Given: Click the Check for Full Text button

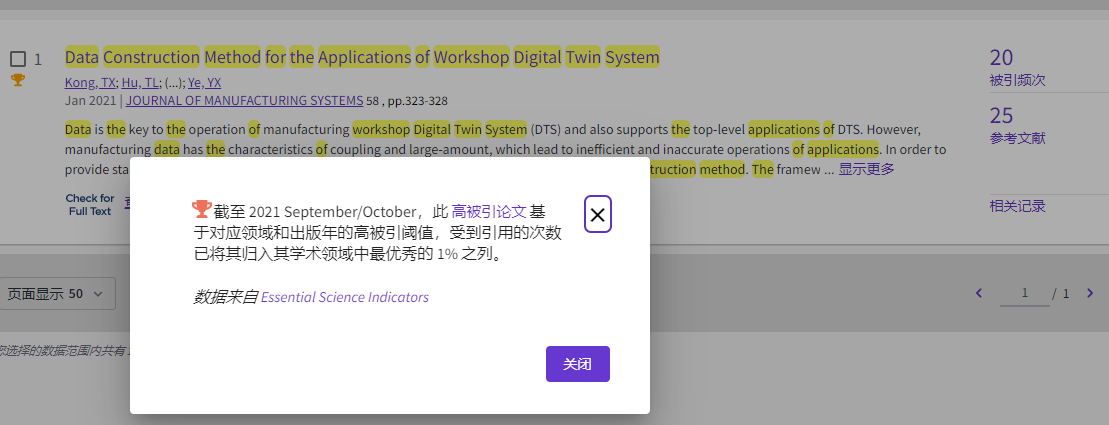Looking at the screenshot, I should [90, 204].
